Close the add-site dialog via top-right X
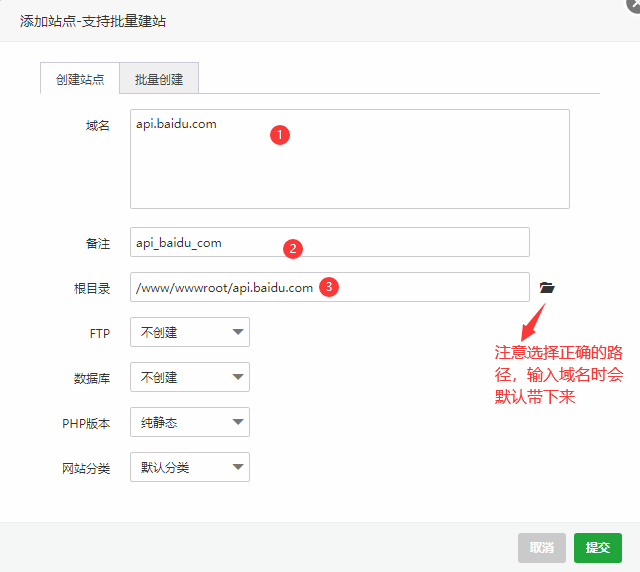The width and height of the screenshot is (640, 572). coord(634,5)
